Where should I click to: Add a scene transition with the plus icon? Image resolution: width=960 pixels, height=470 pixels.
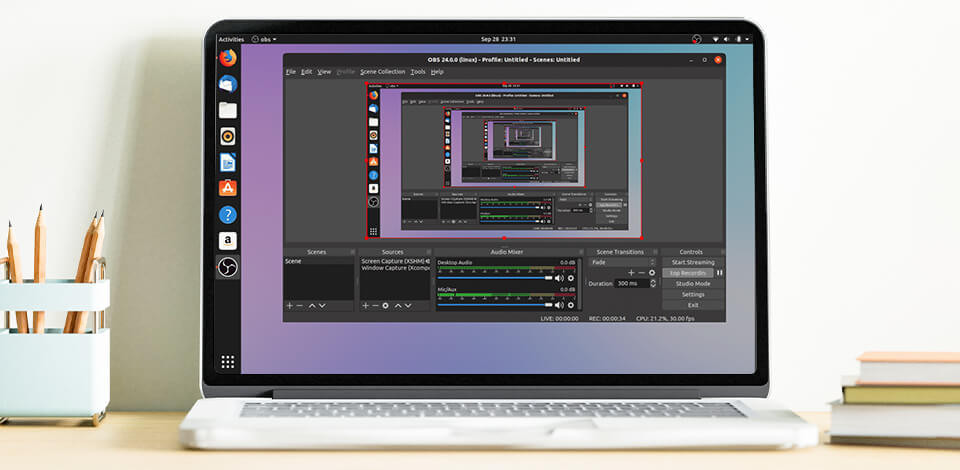(x=631, y=273)
